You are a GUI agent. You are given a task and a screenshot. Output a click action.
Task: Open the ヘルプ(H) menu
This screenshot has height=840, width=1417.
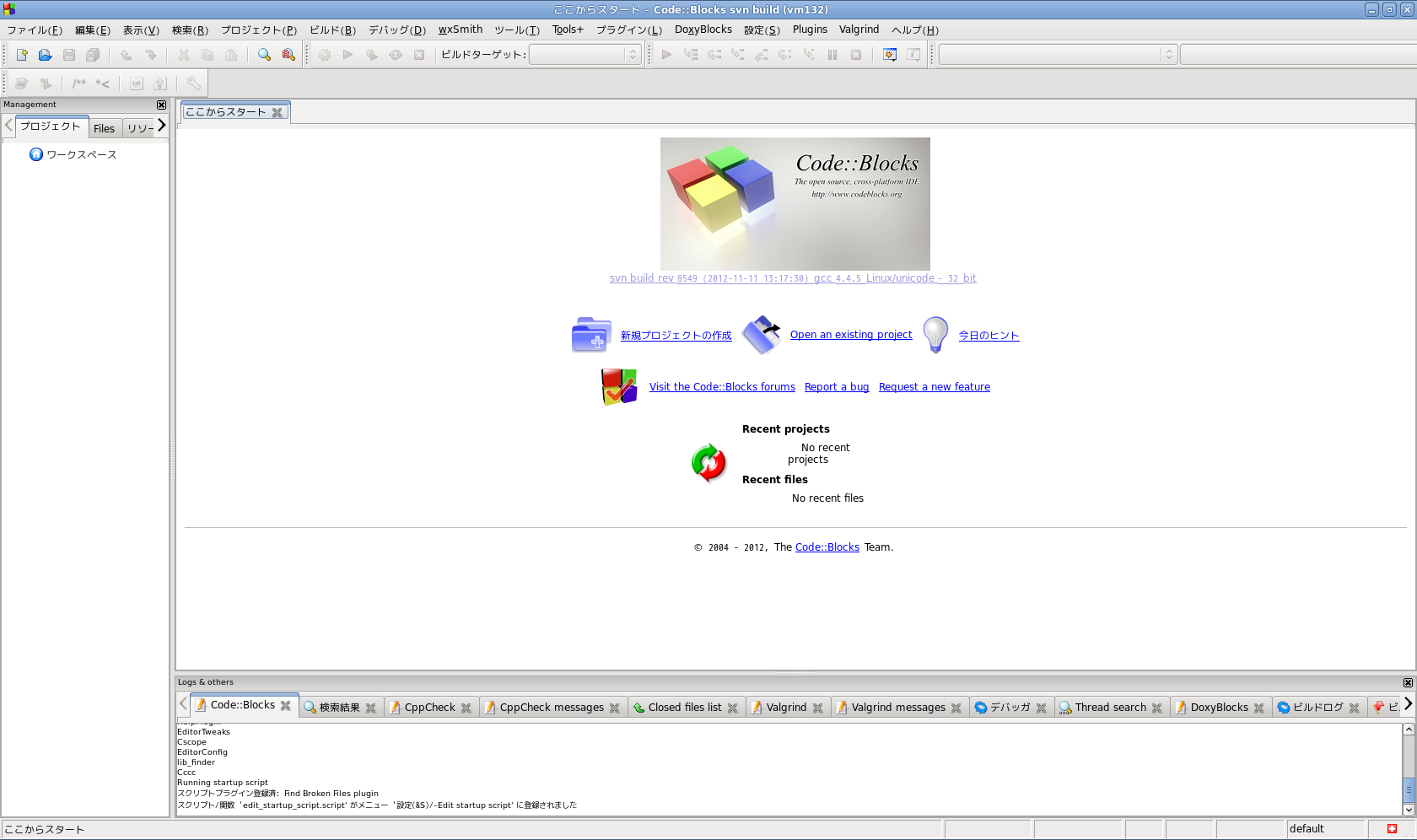point(915,30)
